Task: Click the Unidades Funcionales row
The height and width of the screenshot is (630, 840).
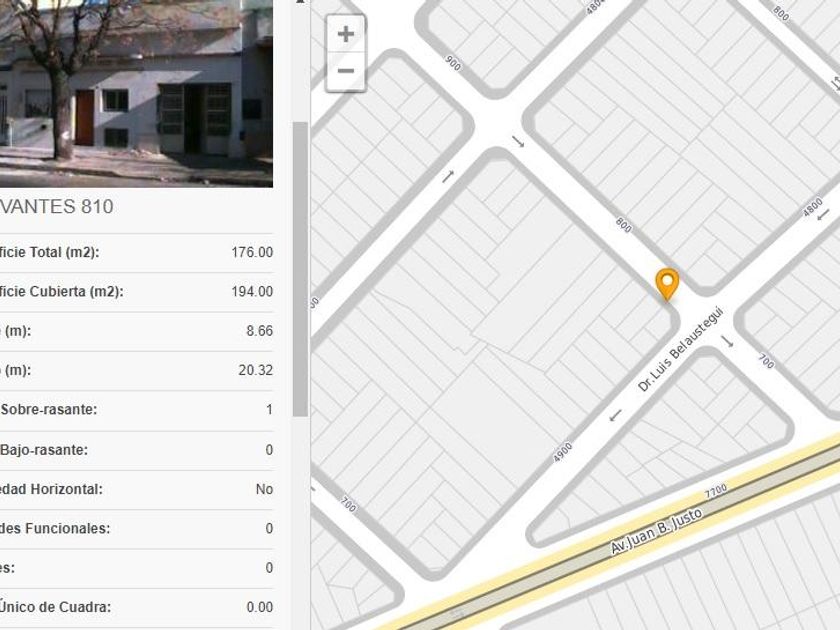Action: [x=136, y=529]
